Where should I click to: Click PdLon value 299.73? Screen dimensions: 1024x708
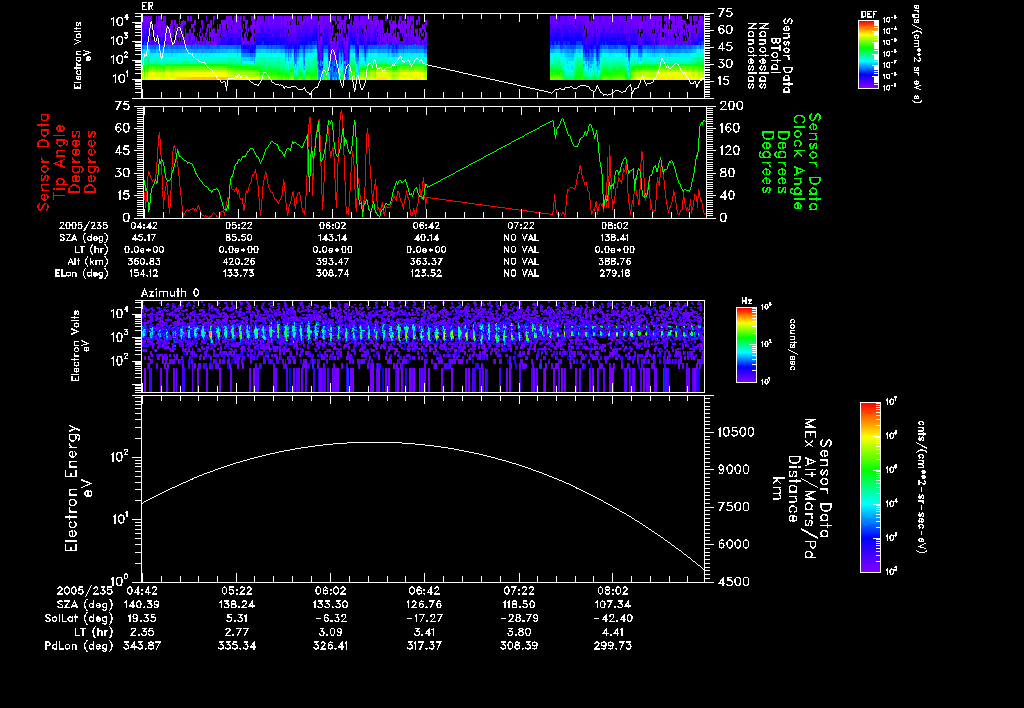point(612,646)
